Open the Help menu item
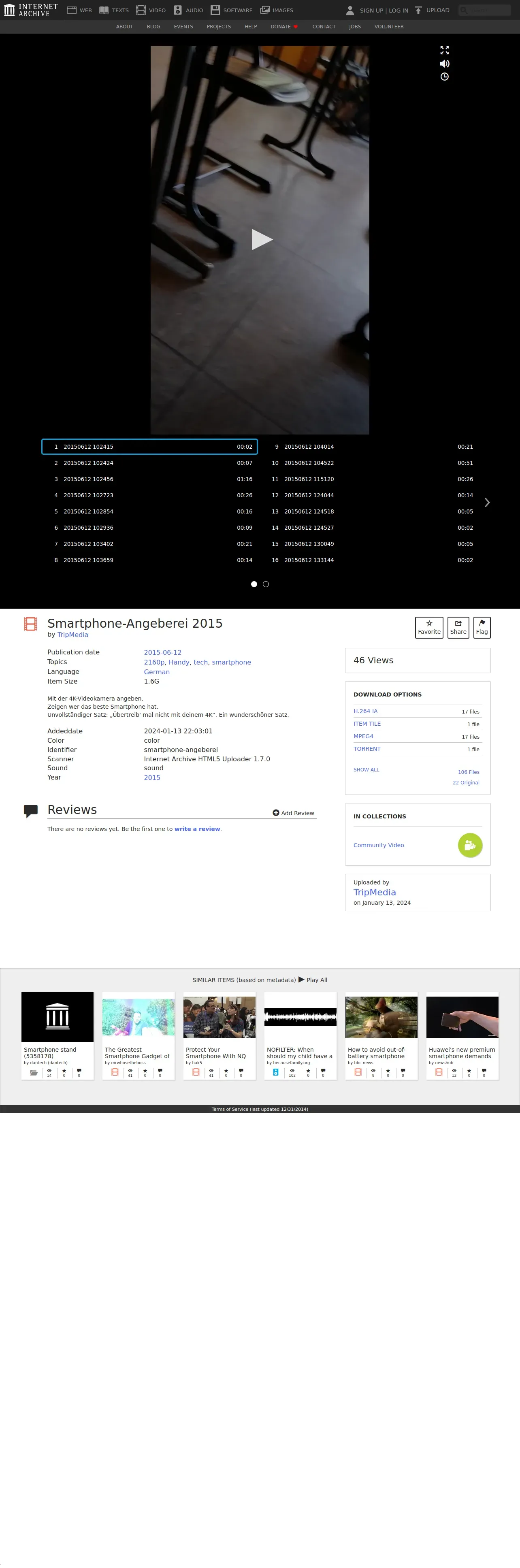The height and width of the screenshot is (1568, 520). click(251, 27)
